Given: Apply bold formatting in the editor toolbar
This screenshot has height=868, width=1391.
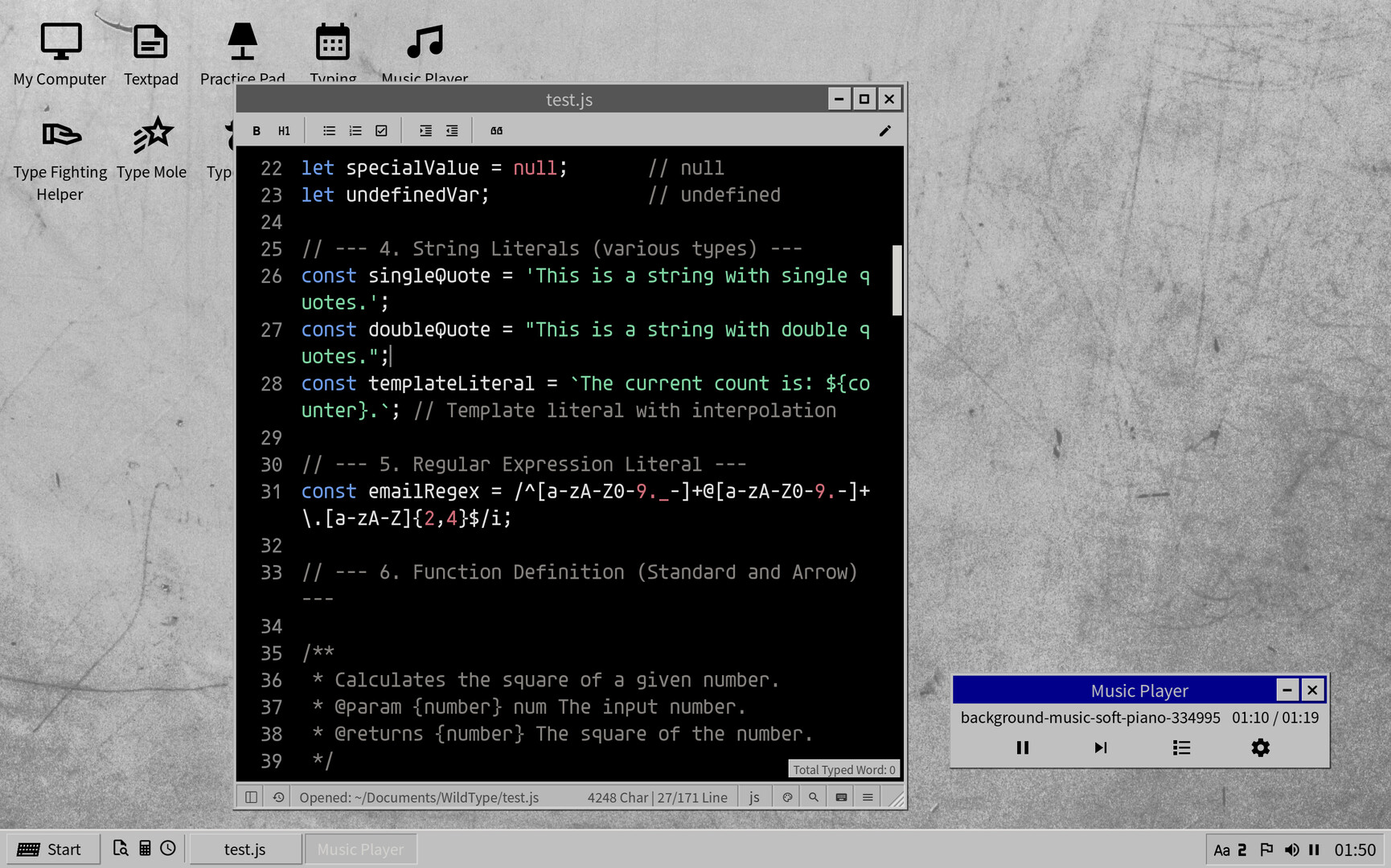Looking at the screenshot, I should [x=256, y=130].
